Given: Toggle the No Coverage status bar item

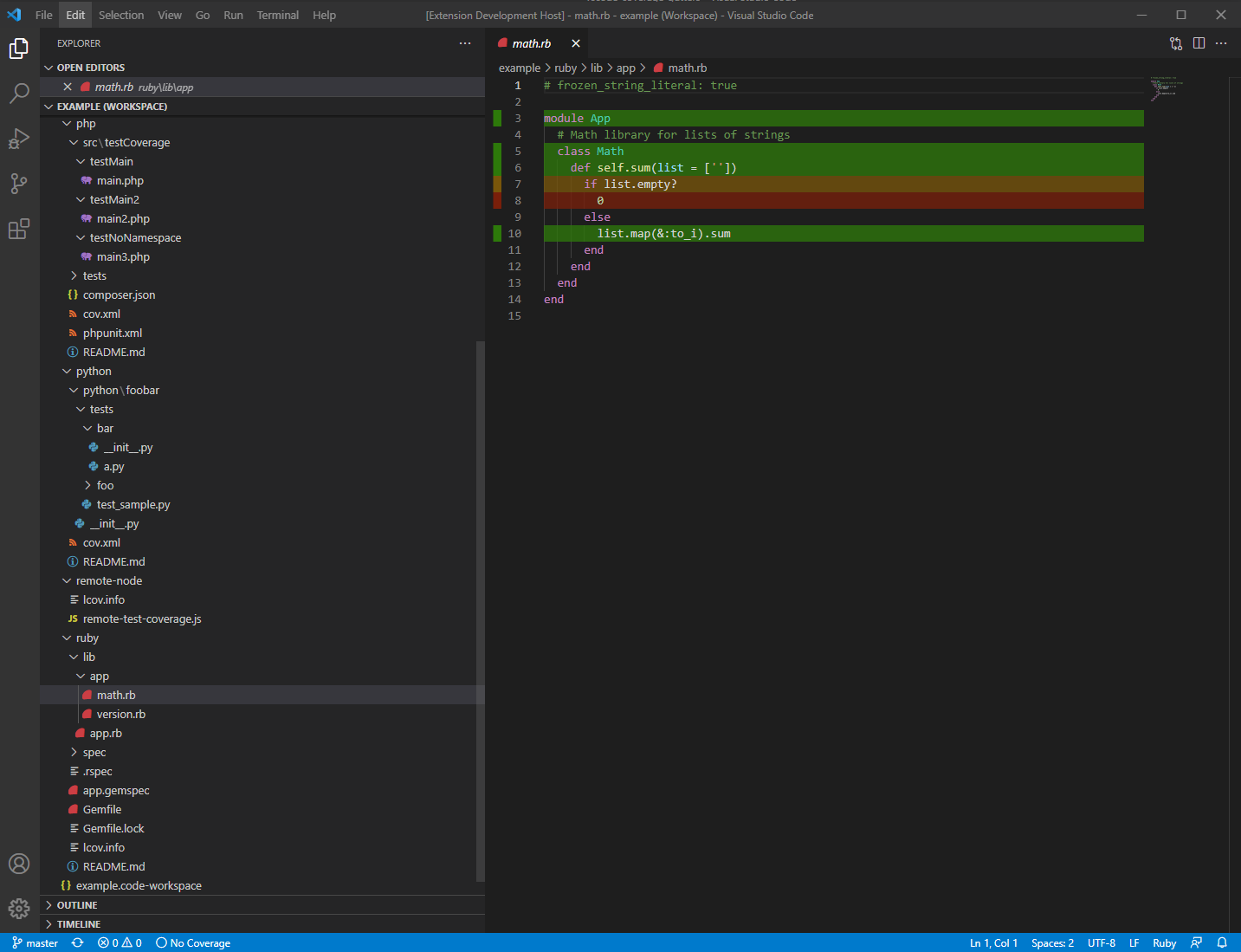Looking at the screenshot, I should pyautogui.click(x=193, y=942).
